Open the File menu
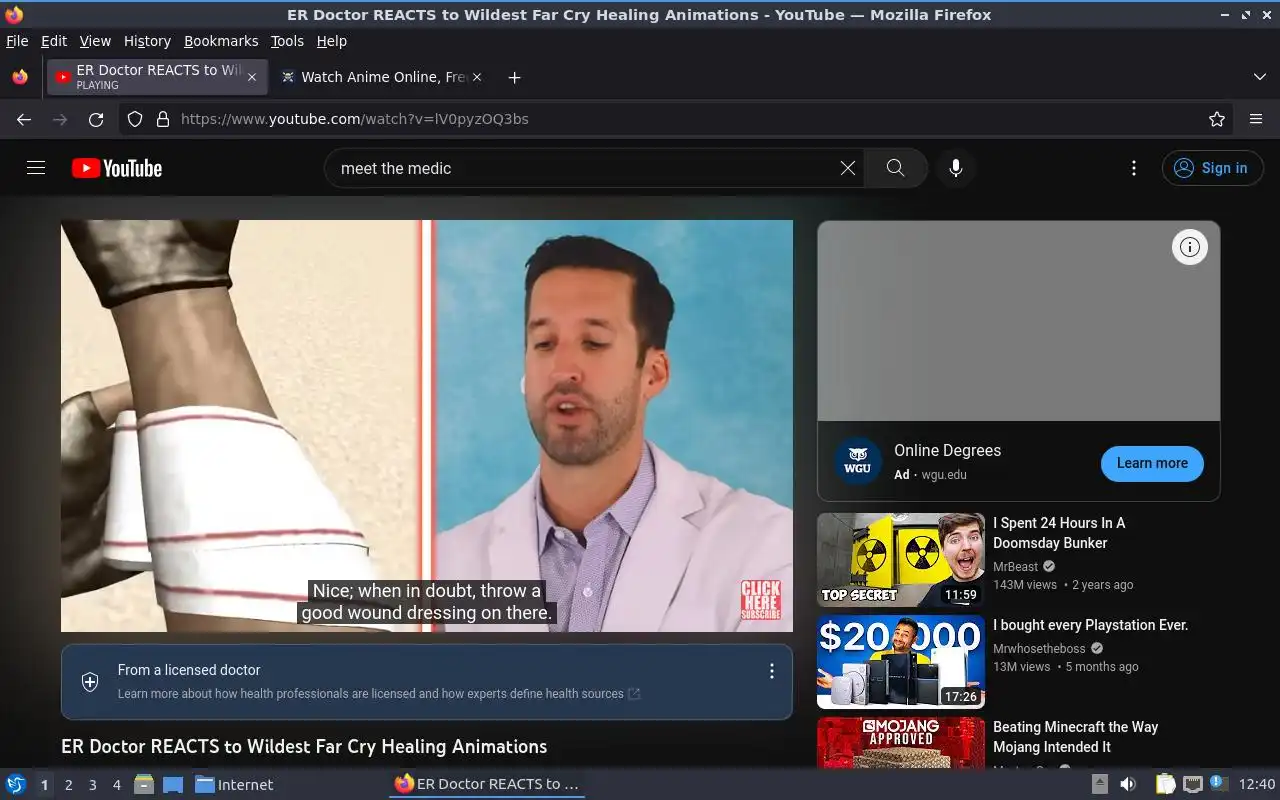The image size is (1280, 800). pos(17,41)
